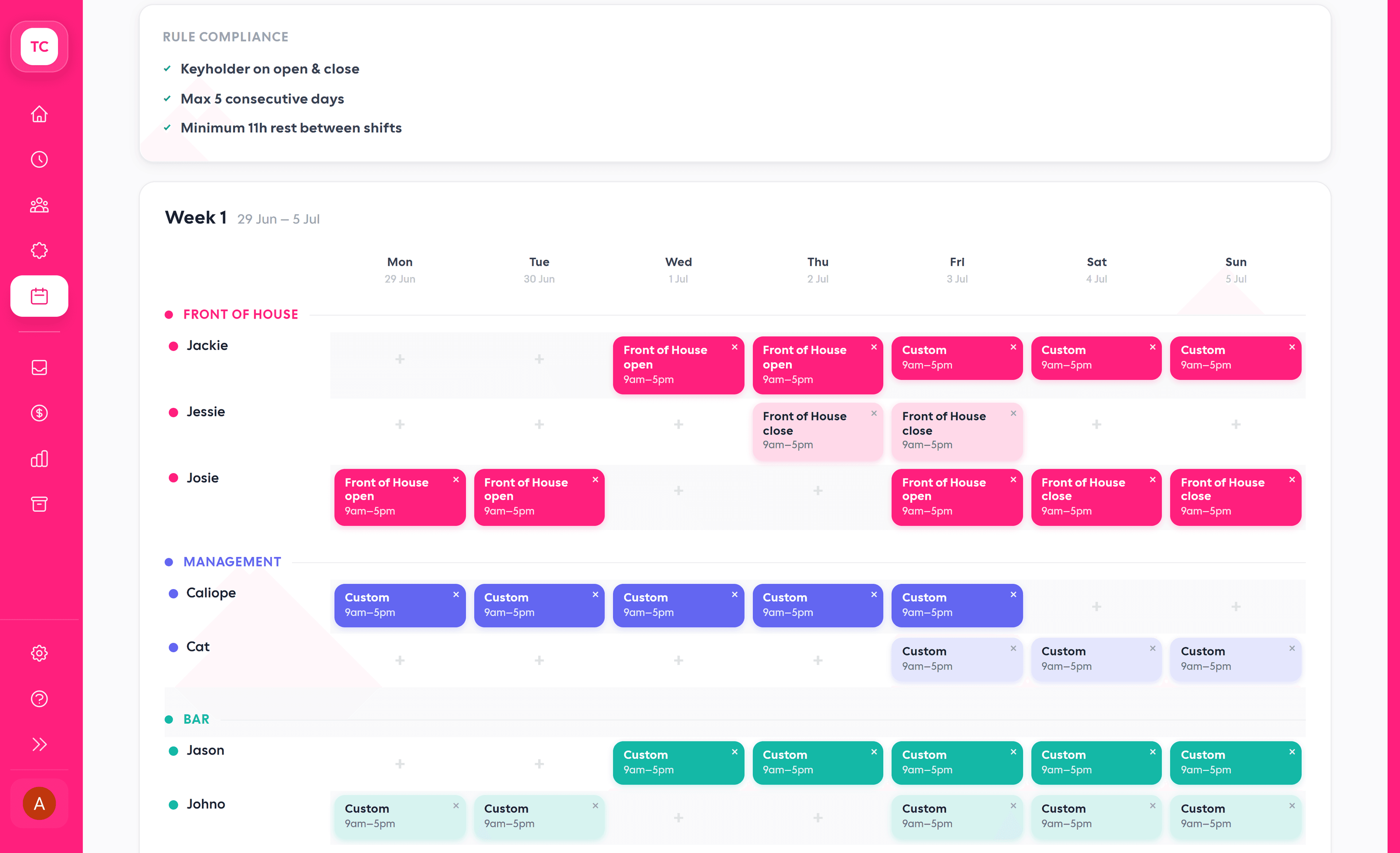Remove Jackie's Thursday Front of House open shift

click(x=874, y=347)
